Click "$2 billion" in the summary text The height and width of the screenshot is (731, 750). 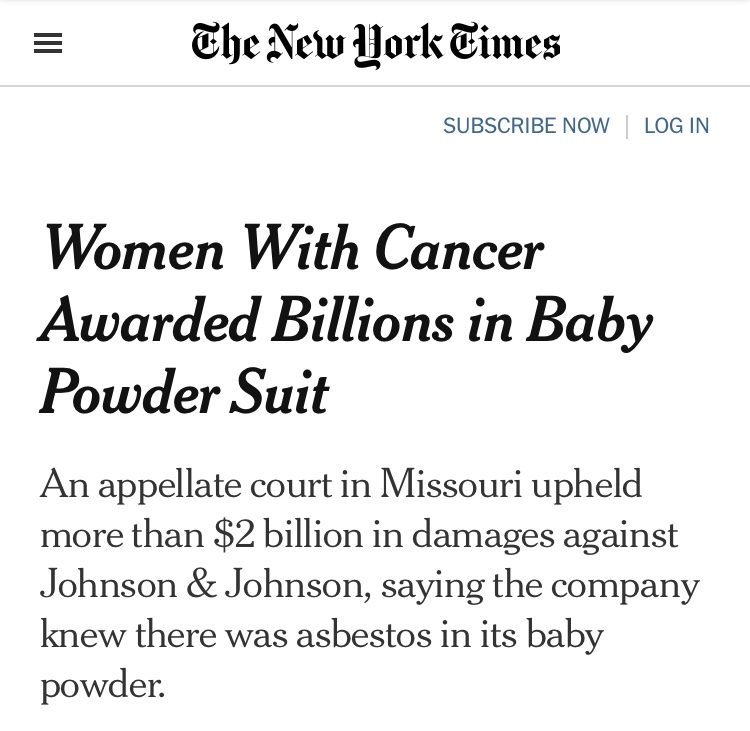pos(287,535)
